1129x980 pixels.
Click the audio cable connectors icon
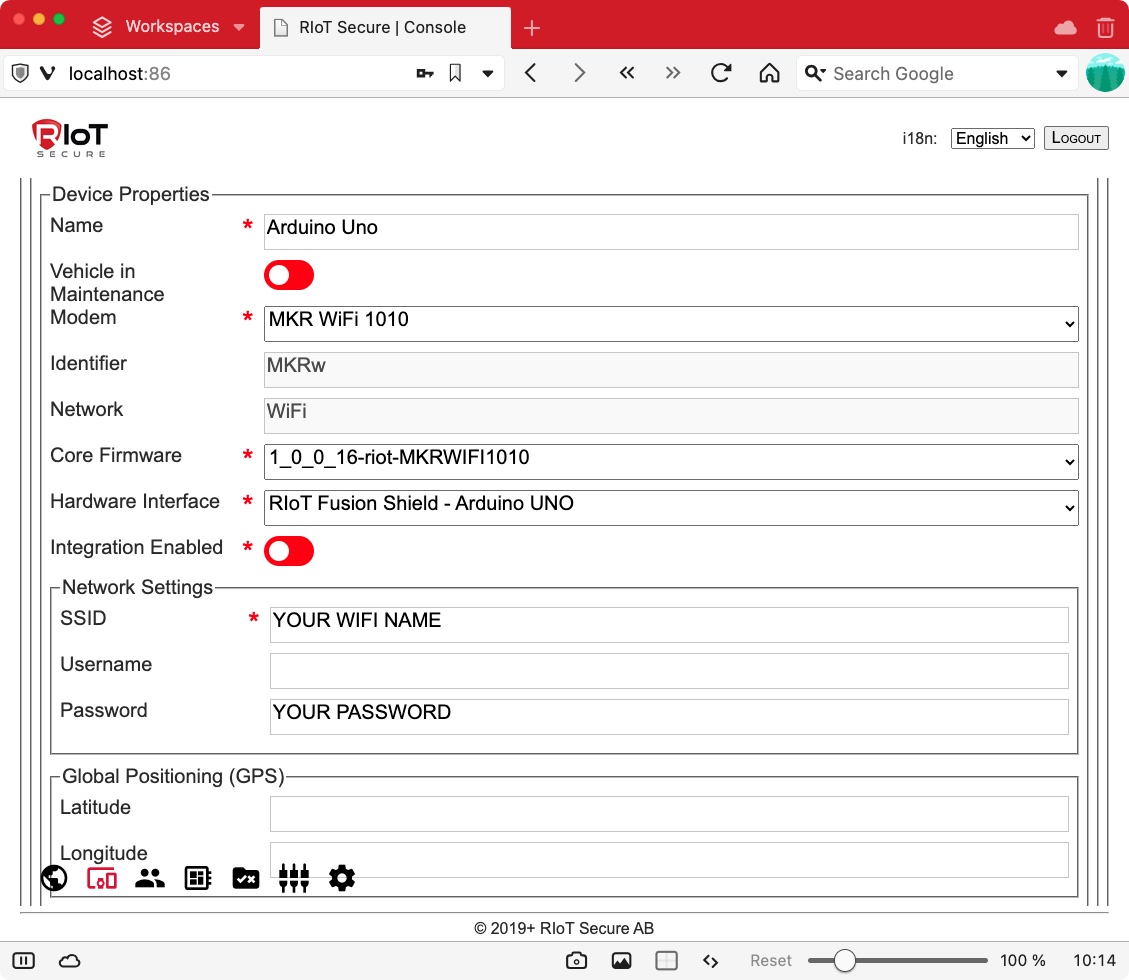point(294,878)
